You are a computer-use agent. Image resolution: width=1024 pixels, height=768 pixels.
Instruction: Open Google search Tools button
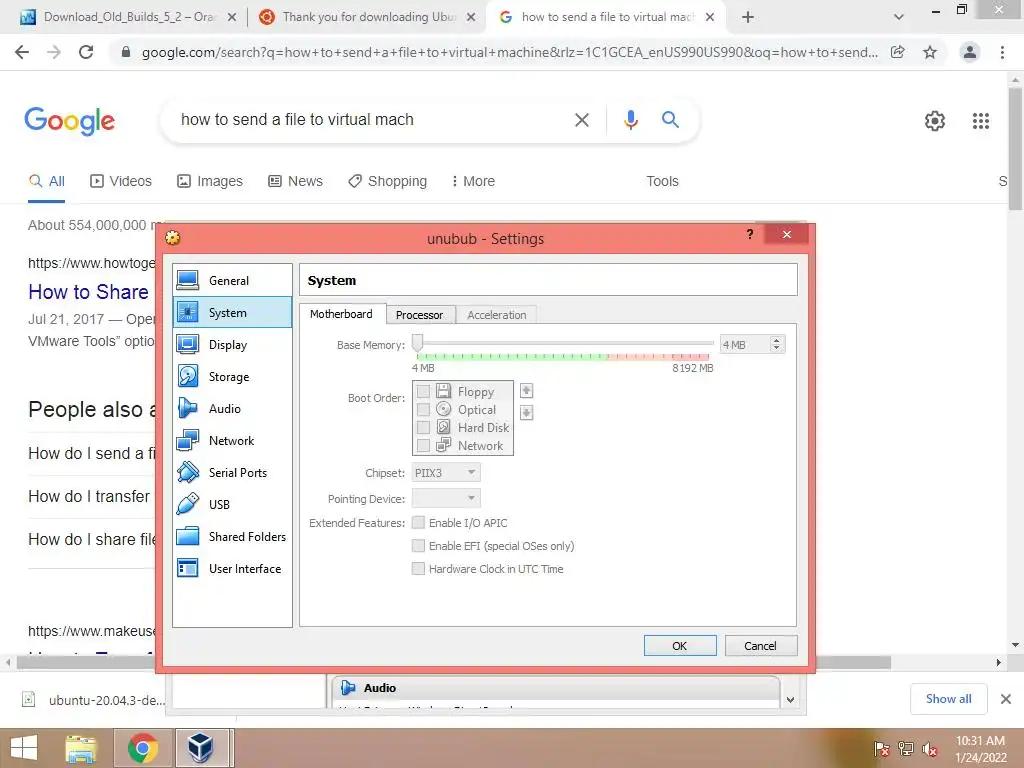pyautogui.click(x=662, y=181)
